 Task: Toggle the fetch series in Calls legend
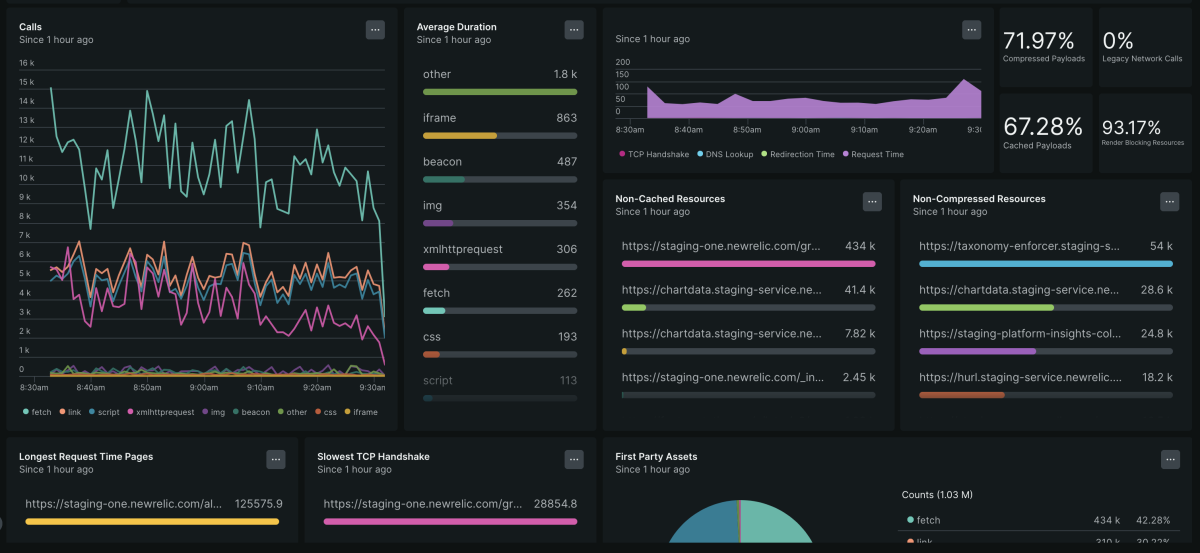(37, 412)
